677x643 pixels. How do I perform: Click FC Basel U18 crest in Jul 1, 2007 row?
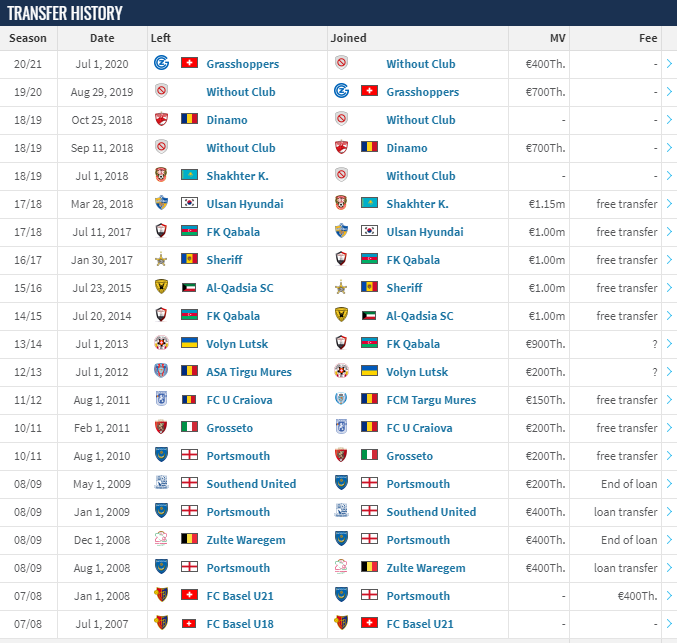(x=161, y=623)
